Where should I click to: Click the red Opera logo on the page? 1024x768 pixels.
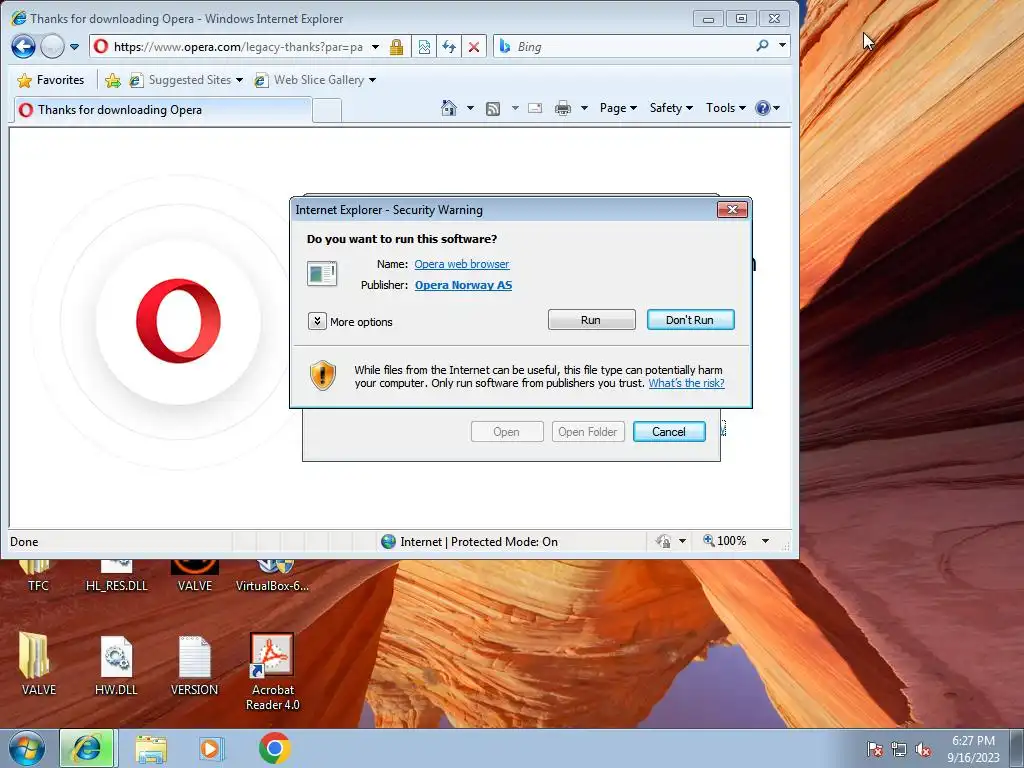pos(178,321)
